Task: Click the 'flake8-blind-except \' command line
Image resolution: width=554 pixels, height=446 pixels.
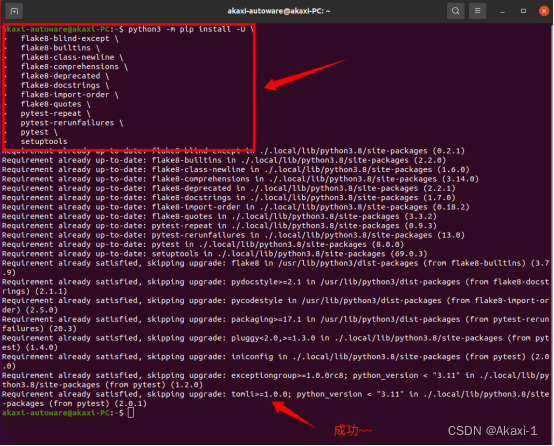Action: coord(70,39)
